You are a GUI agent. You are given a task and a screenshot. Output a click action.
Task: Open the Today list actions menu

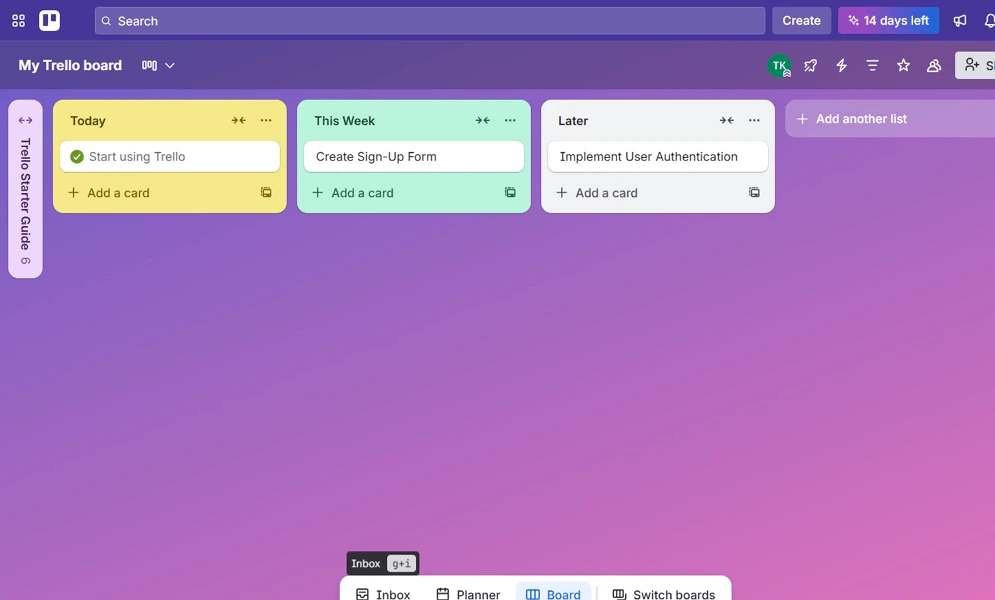click(266, 120)
